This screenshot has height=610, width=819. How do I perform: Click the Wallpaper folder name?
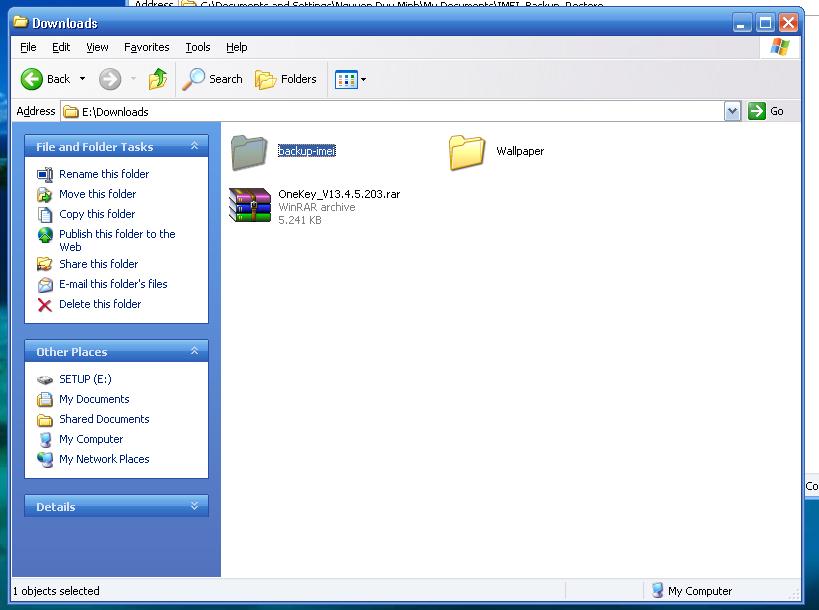pyautogui.click(x=520, y=151)
